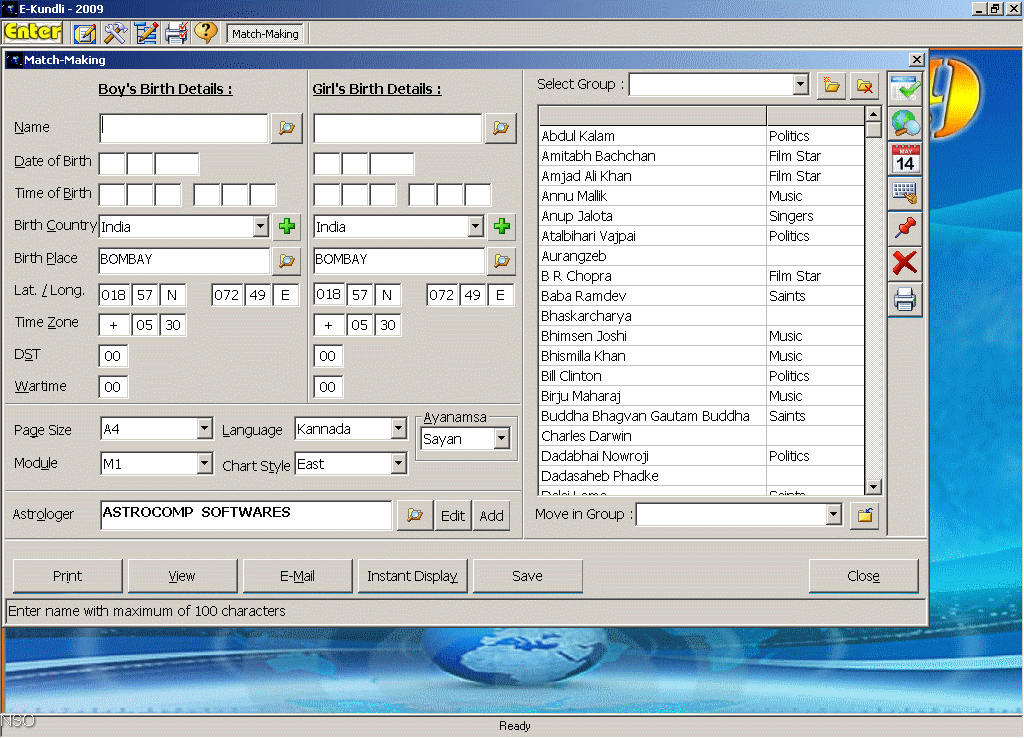
Task: Click green plus beside boy's Birth Country
Action: coord(287,227)
